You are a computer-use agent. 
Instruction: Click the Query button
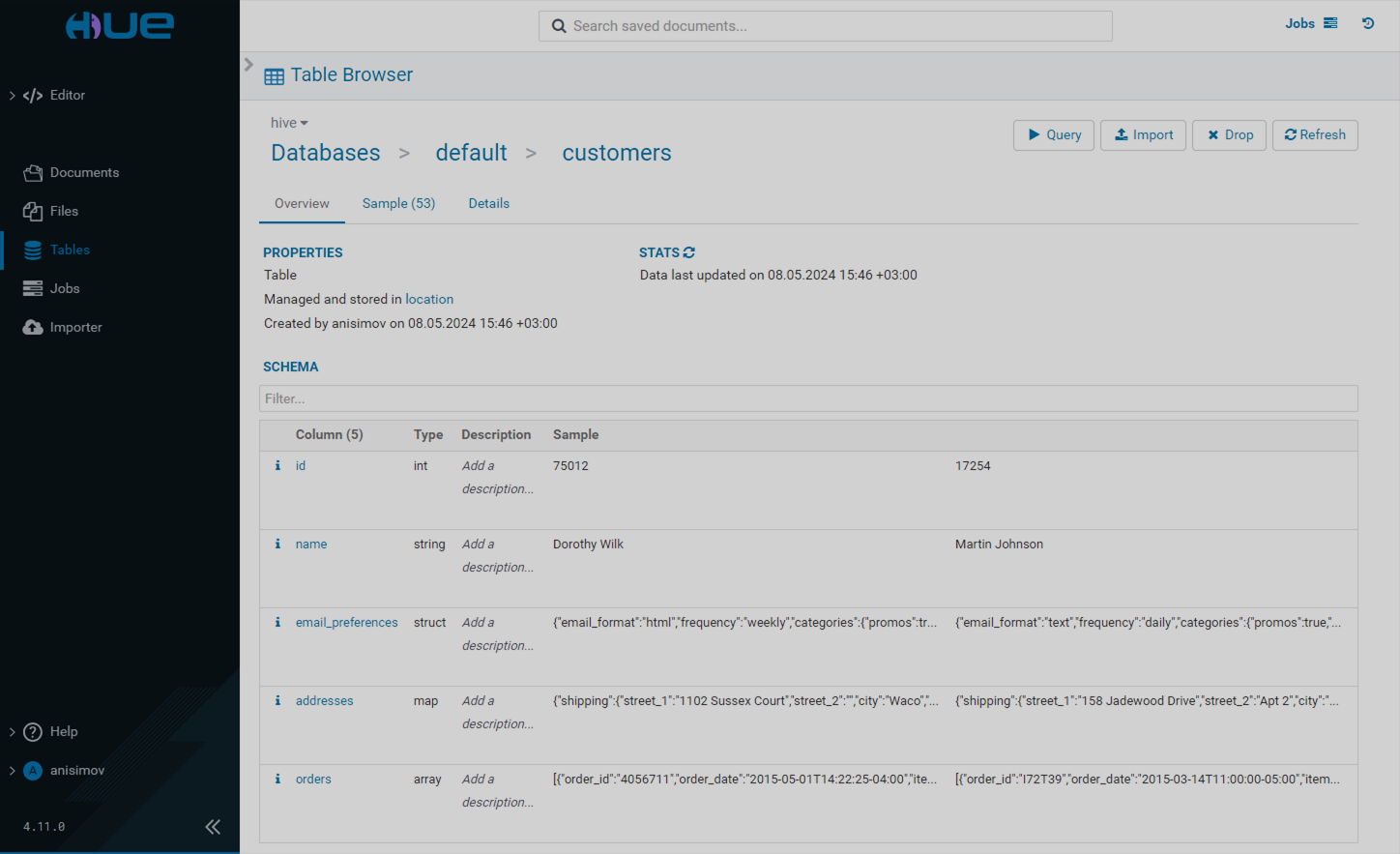tap(1054, 135)
